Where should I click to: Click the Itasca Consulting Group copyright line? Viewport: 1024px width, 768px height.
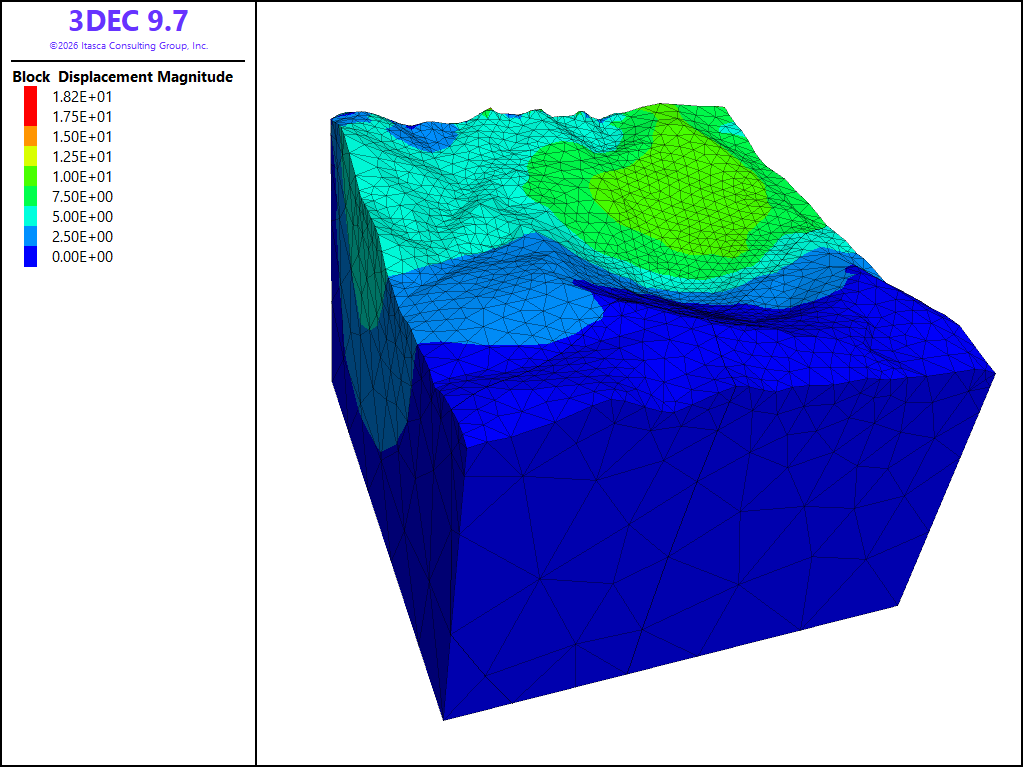129,46
